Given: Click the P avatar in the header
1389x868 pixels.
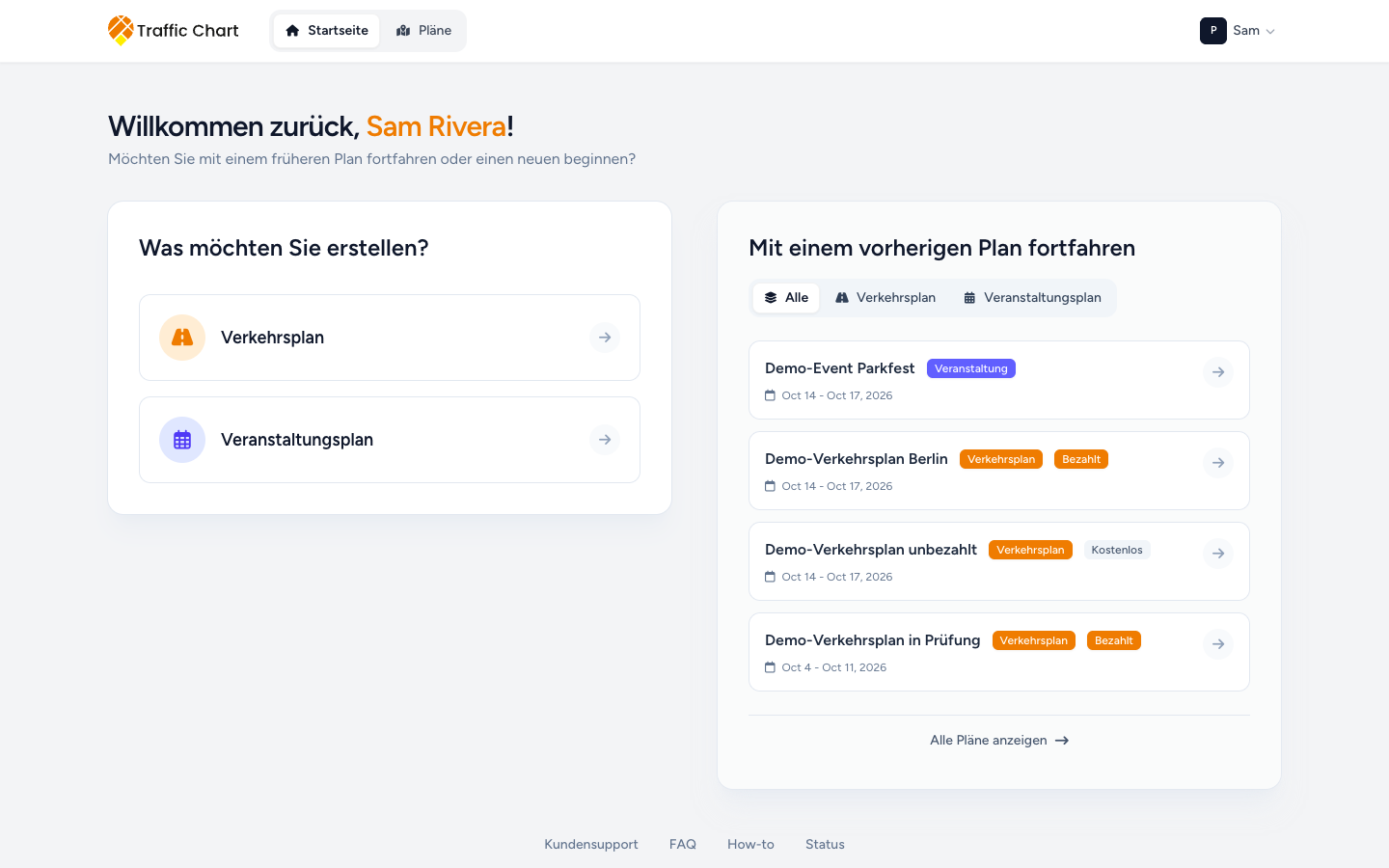Looking at the screenshot, I should [1213, 31].
